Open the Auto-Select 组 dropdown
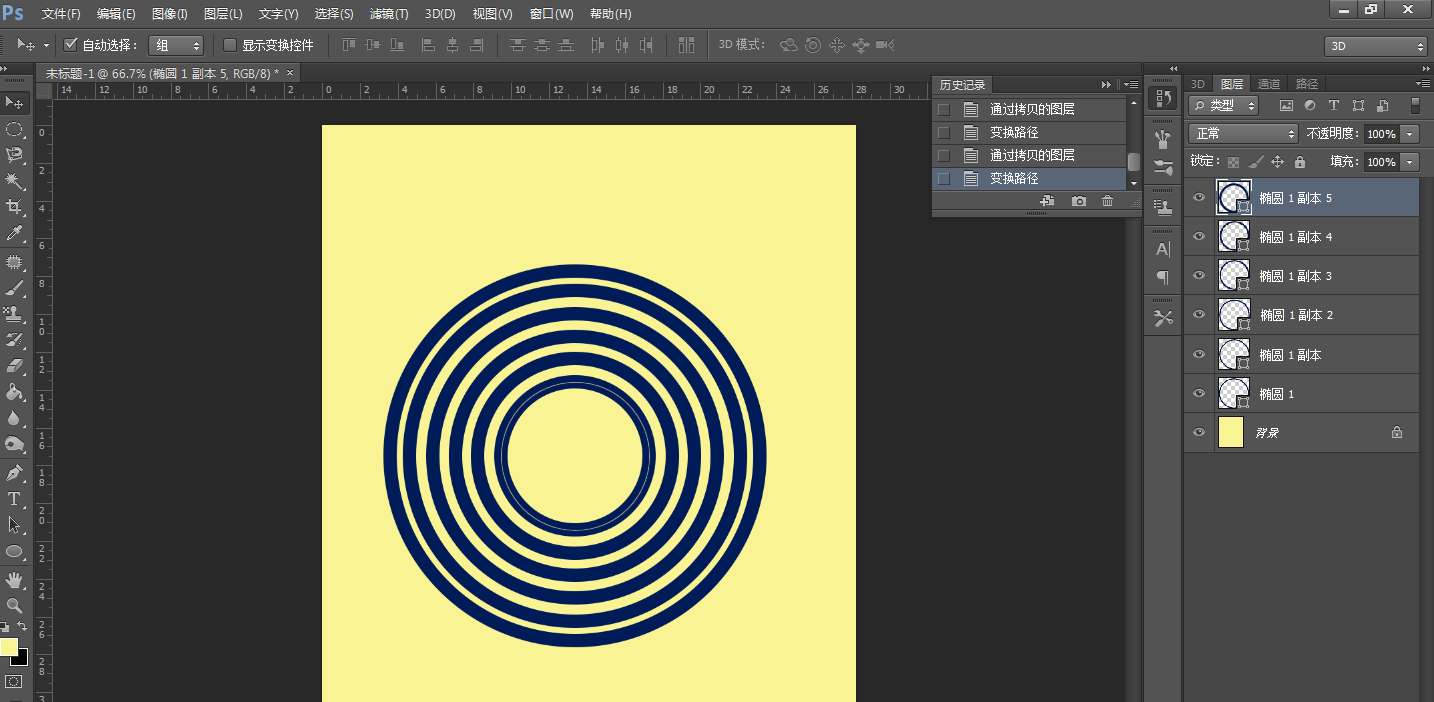The width and height of the screenshot is (1434, 702). pyautogui.click(x=176, y=45)
